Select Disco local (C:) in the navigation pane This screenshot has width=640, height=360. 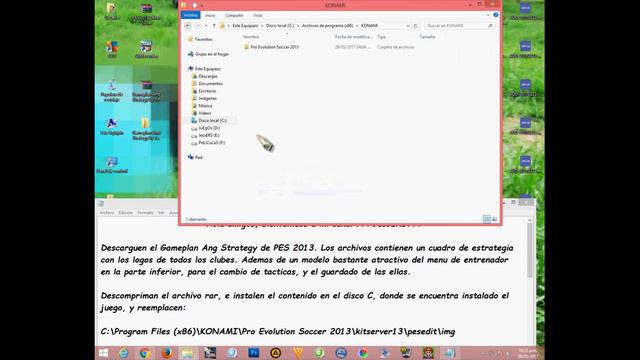212,120
